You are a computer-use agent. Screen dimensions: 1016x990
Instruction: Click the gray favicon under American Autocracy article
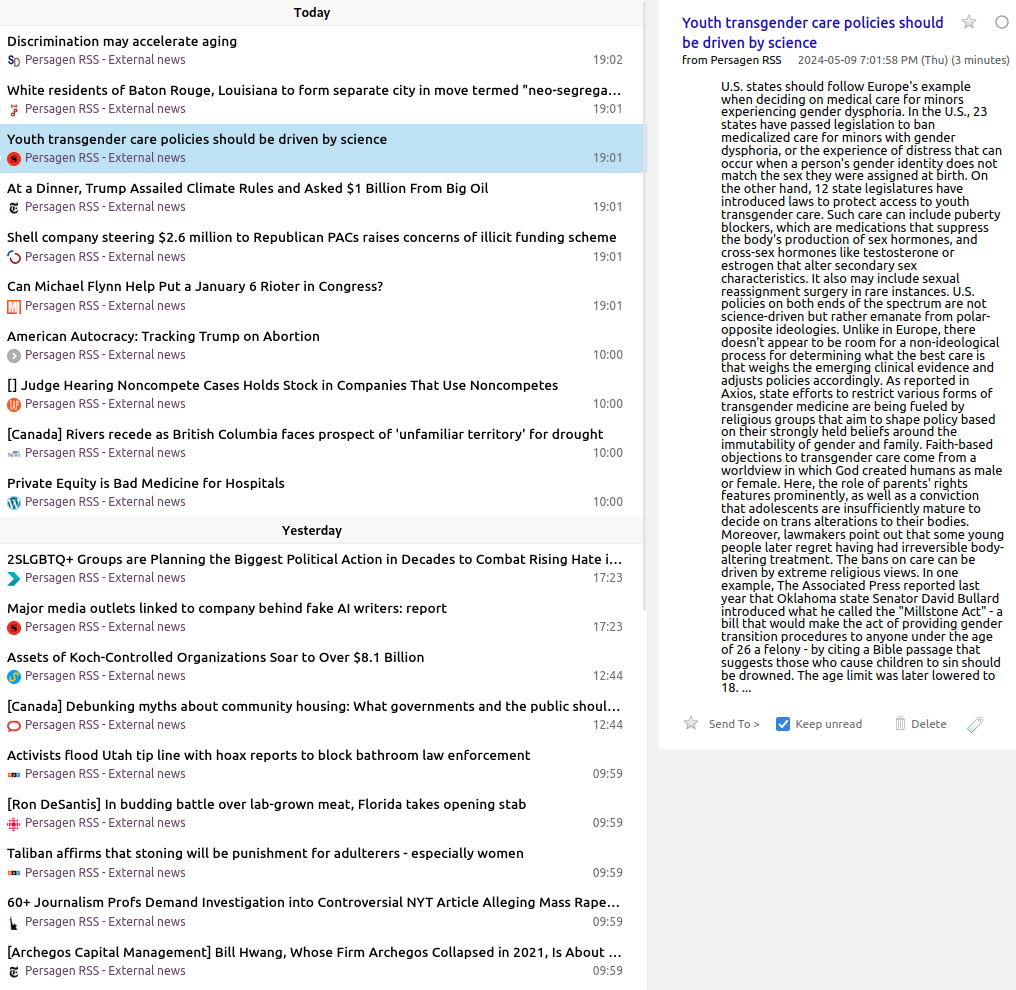14,356
